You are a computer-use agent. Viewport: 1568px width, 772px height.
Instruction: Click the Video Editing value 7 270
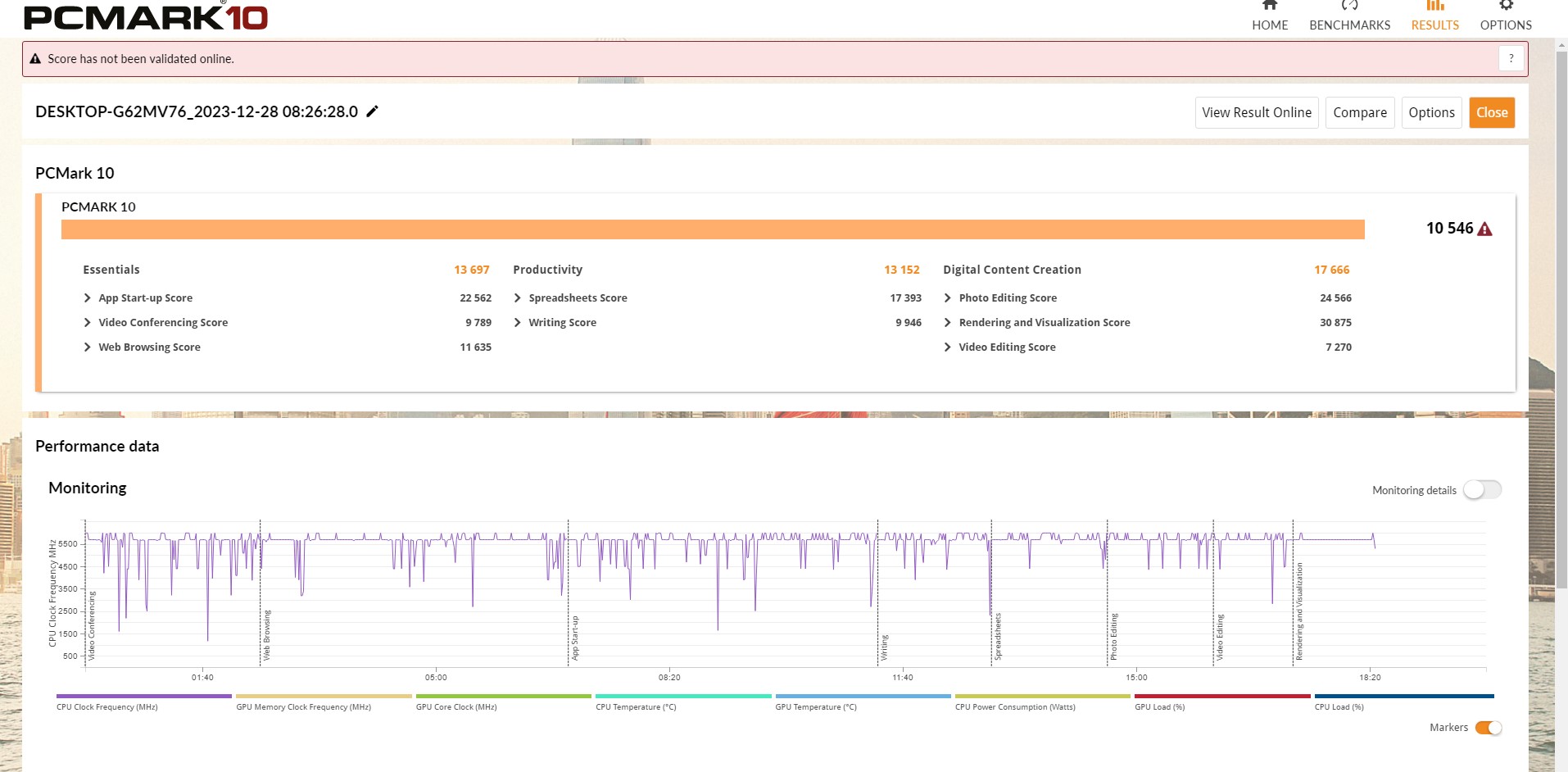point(1339,347)
